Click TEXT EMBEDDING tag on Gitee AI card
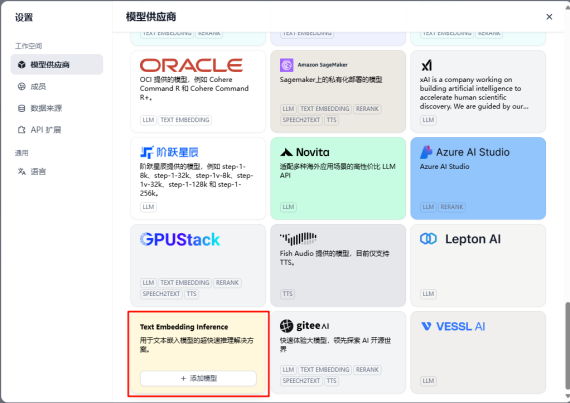 325,370
